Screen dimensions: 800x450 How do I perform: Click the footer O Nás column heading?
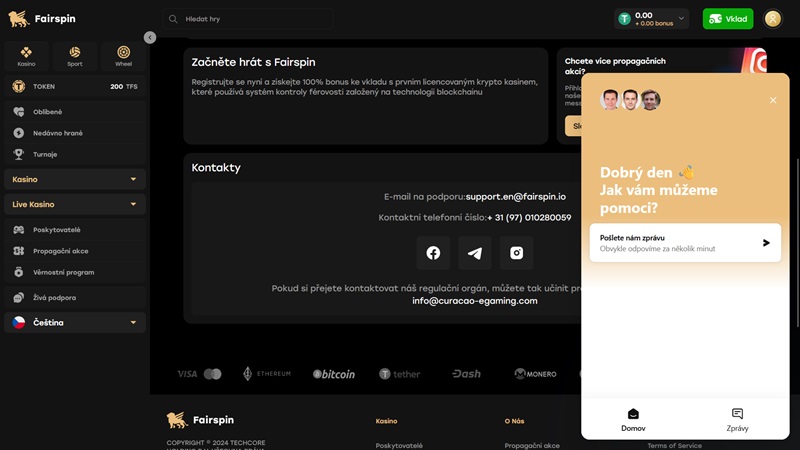[514, 421]
